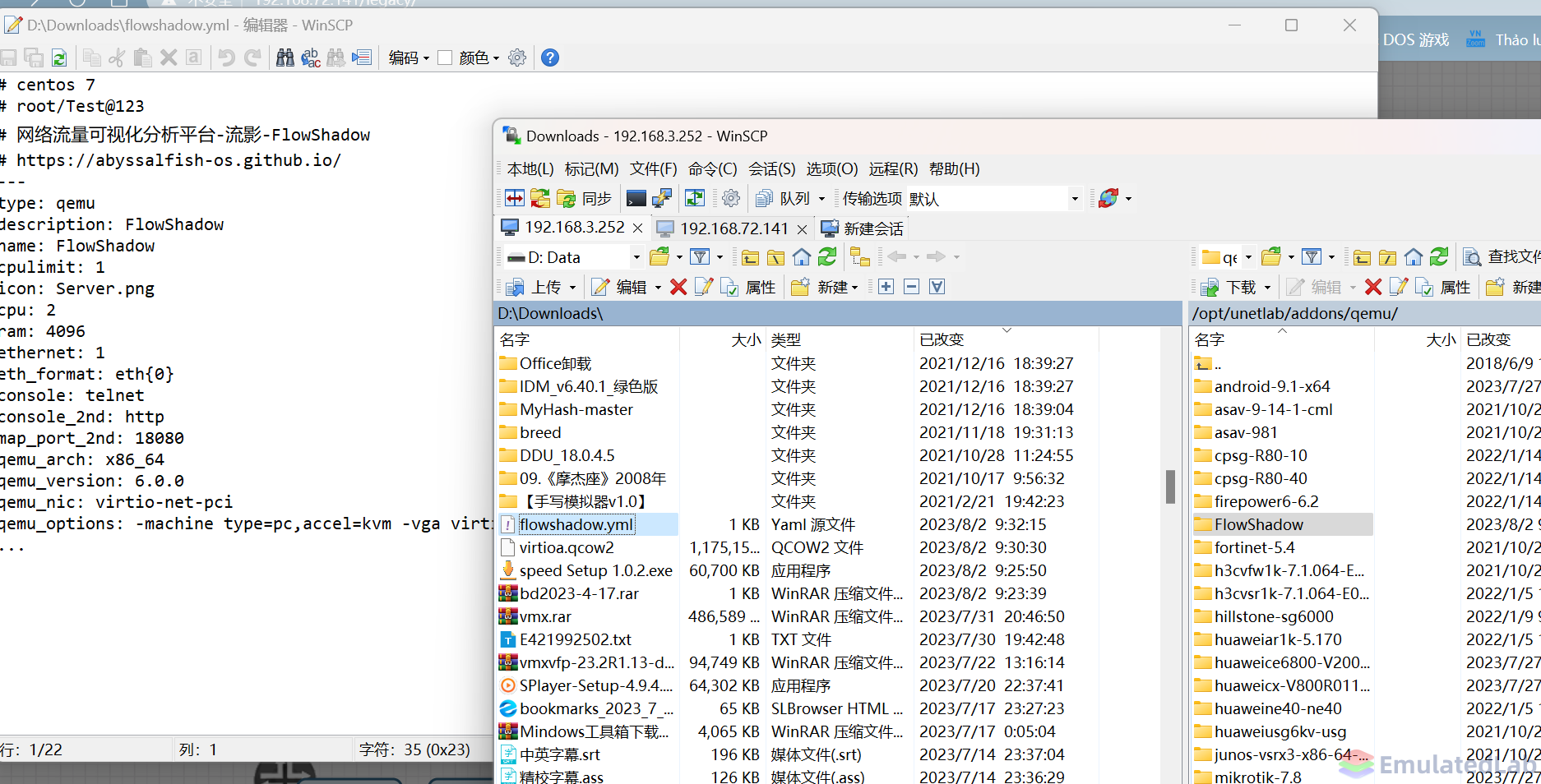This screenshot has height=784, width=1541.
Task: Open the local 新建 new dropdown
Action: coord(825,287)
